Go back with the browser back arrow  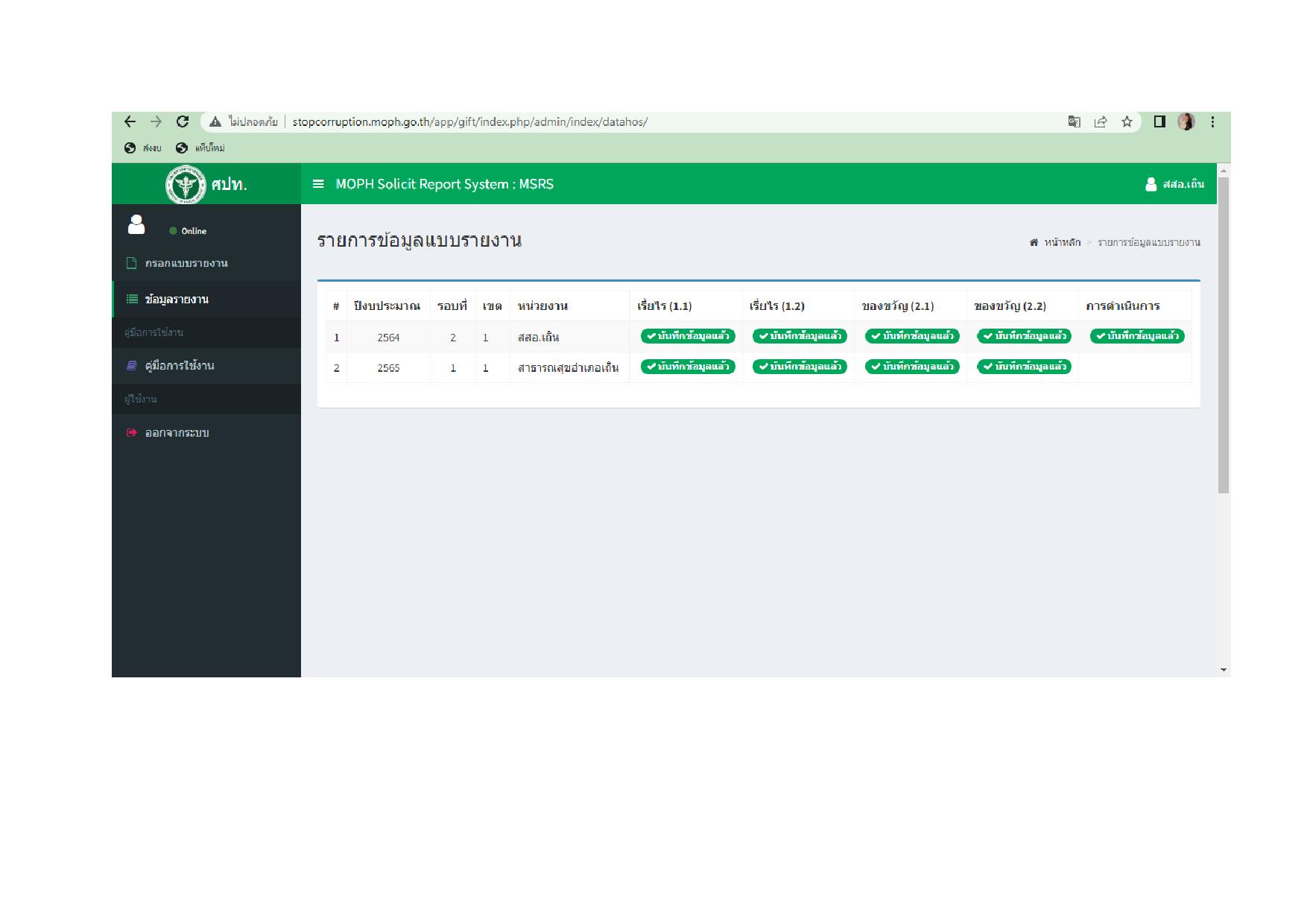click(x=130, y=121)
